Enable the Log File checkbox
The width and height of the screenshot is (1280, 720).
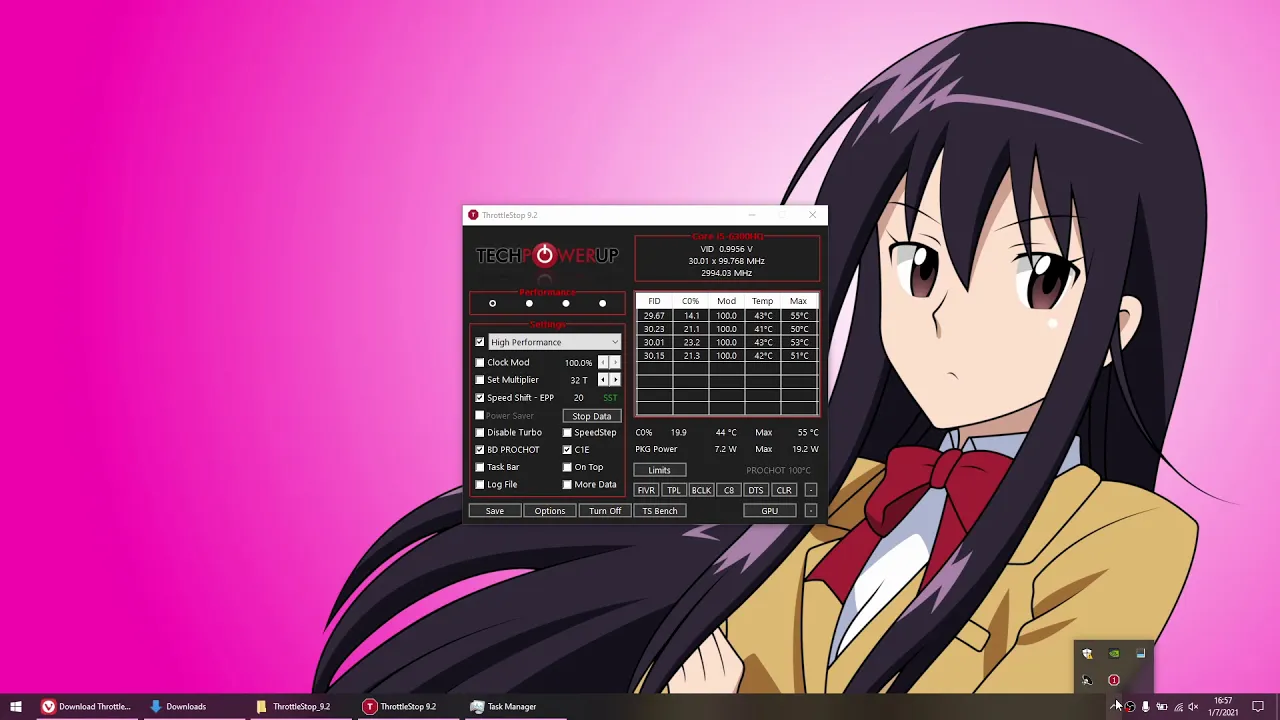[480, 485]
